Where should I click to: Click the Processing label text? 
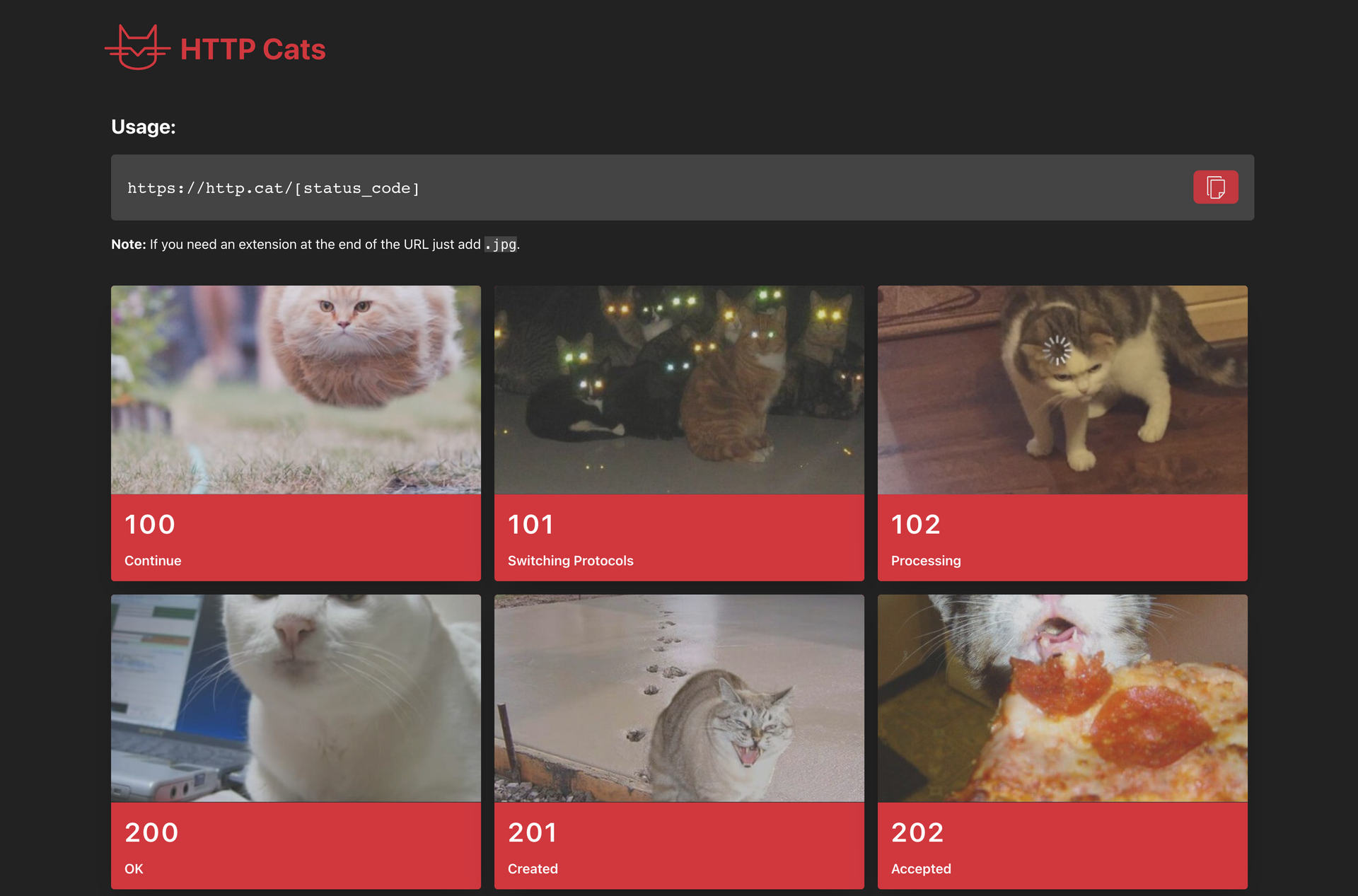pos(925,561)
